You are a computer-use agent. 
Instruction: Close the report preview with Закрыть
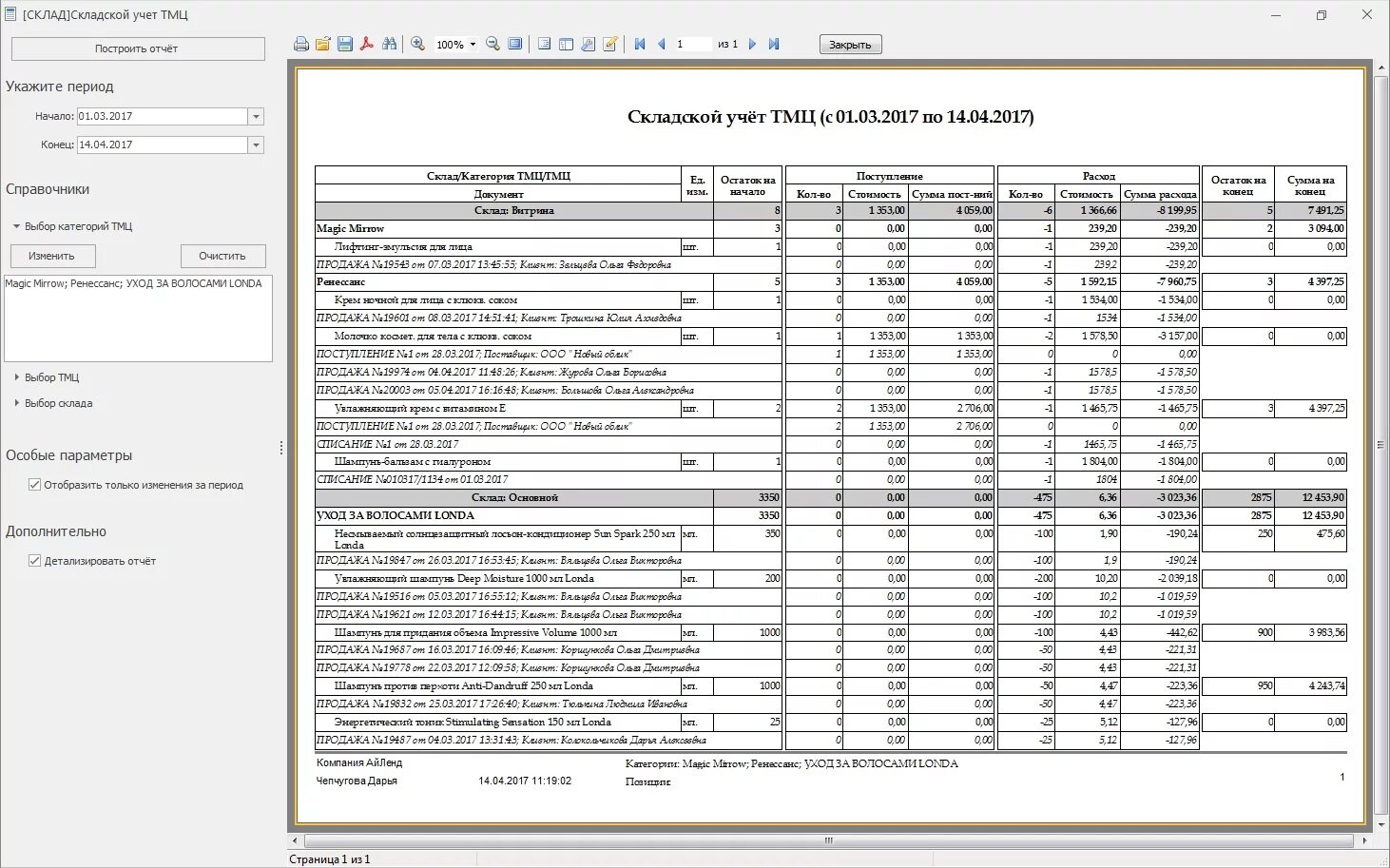tap(850, 45)
